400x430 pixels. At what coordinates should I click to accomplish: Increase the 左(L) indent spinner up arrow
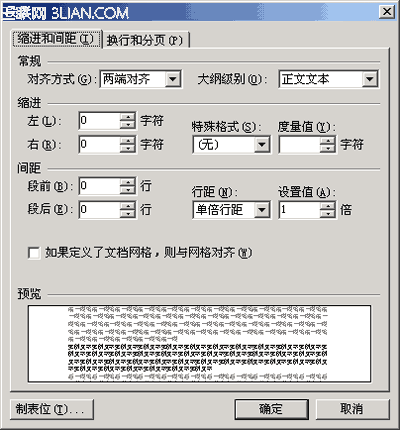(128, 116)
